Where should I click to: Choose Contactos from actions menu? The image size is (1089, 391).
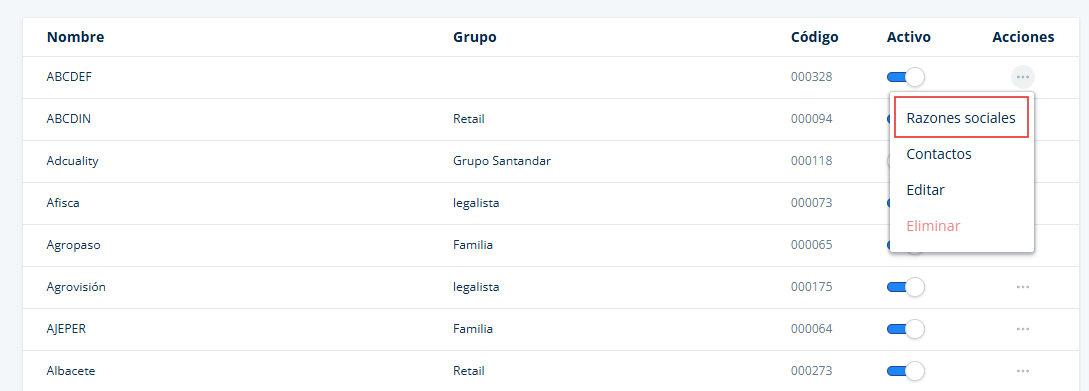[x=939, y=154]
